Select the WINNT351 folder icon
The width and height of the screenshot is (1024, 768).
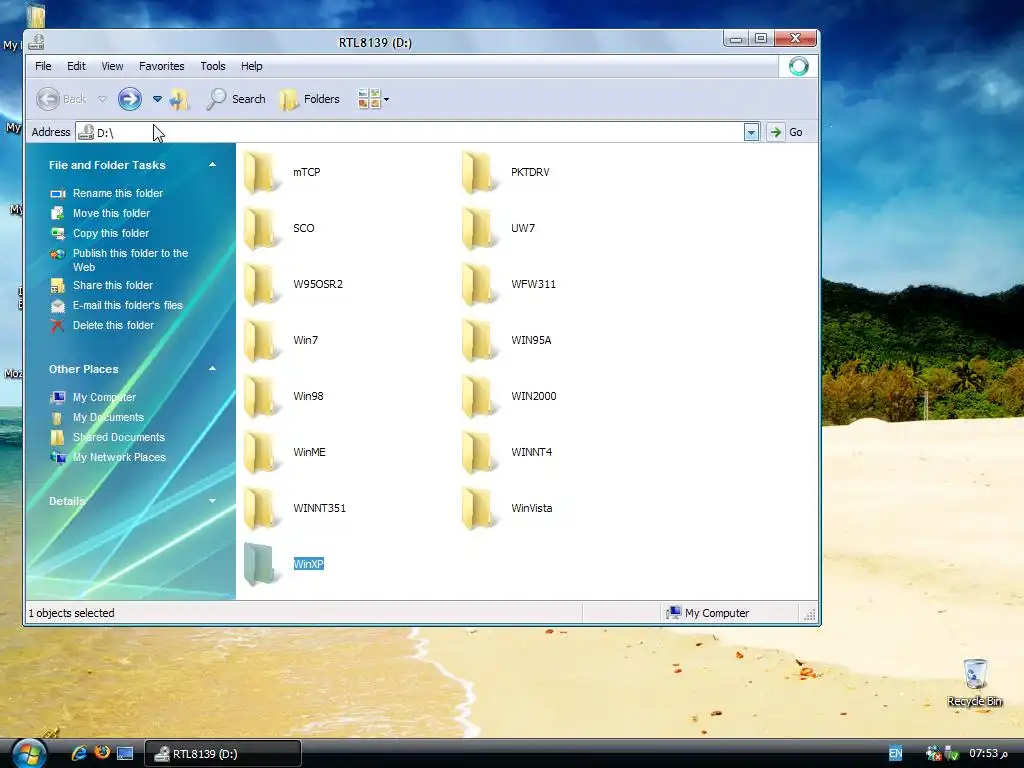[x=261, y=508]
